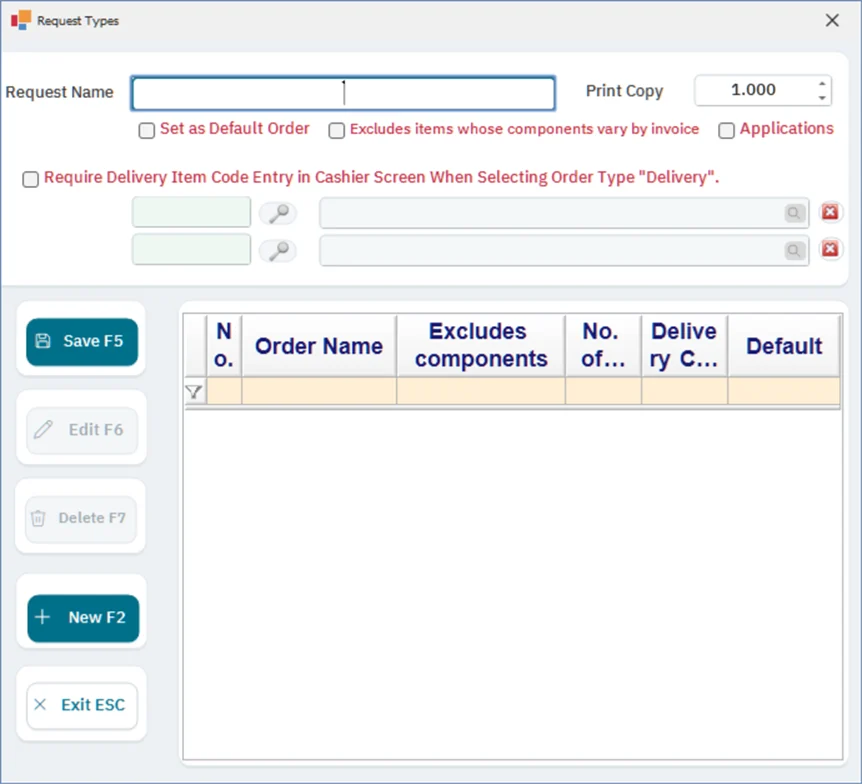862x784 pixels.
Task: Toggle Require Delivery Item Code Entry checkbox
Action: [x=31, y=179]
